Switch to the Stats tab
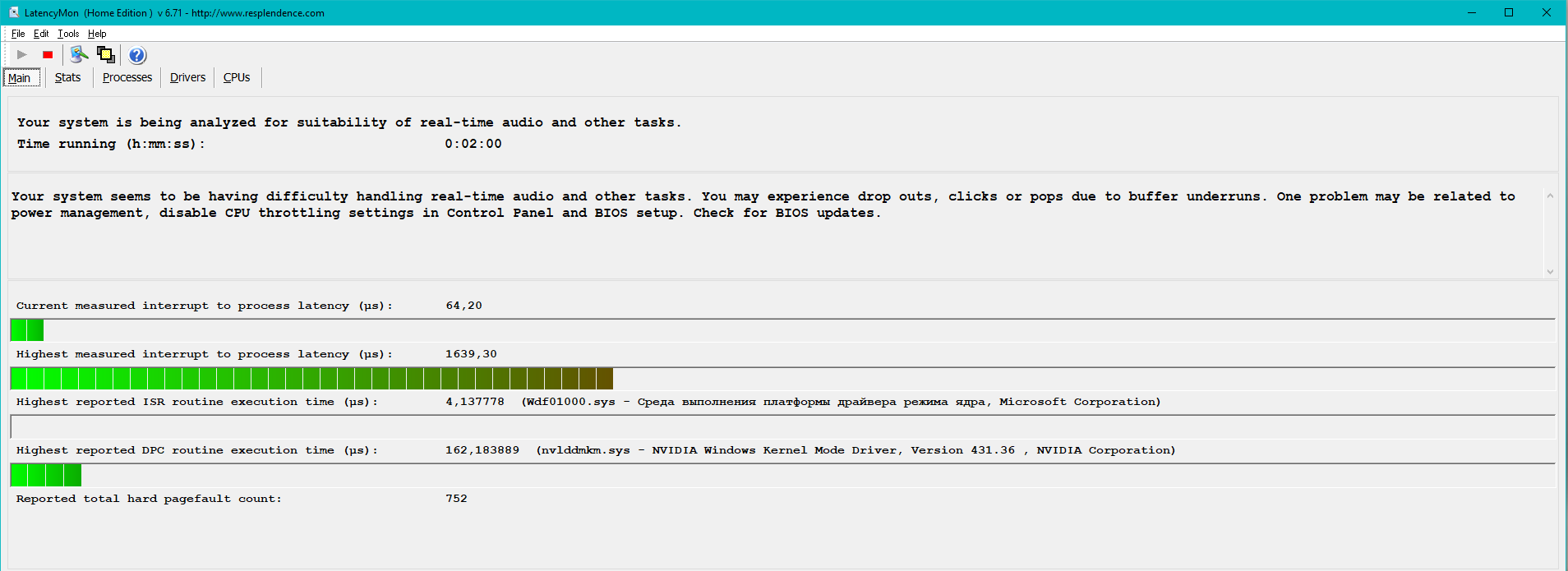This screenshot has height=571, width=1568. click(68, 77)
